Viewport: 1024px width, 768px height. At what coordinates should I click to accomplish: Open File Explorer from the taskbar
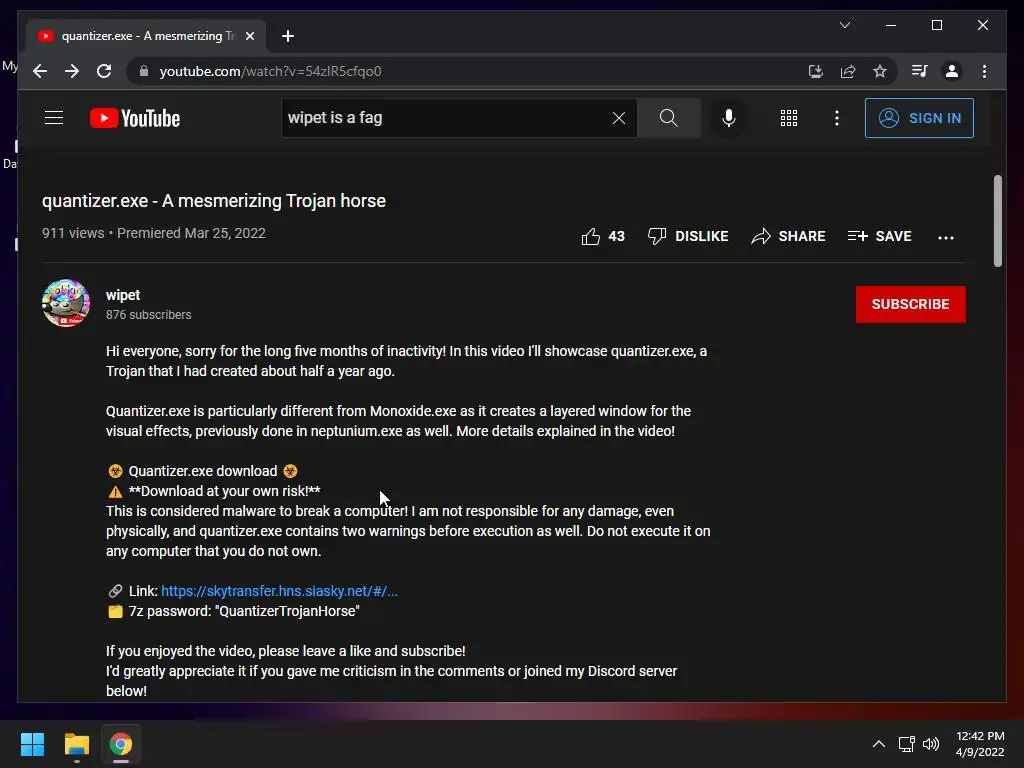pyautogui.click(x=76, y=744)
